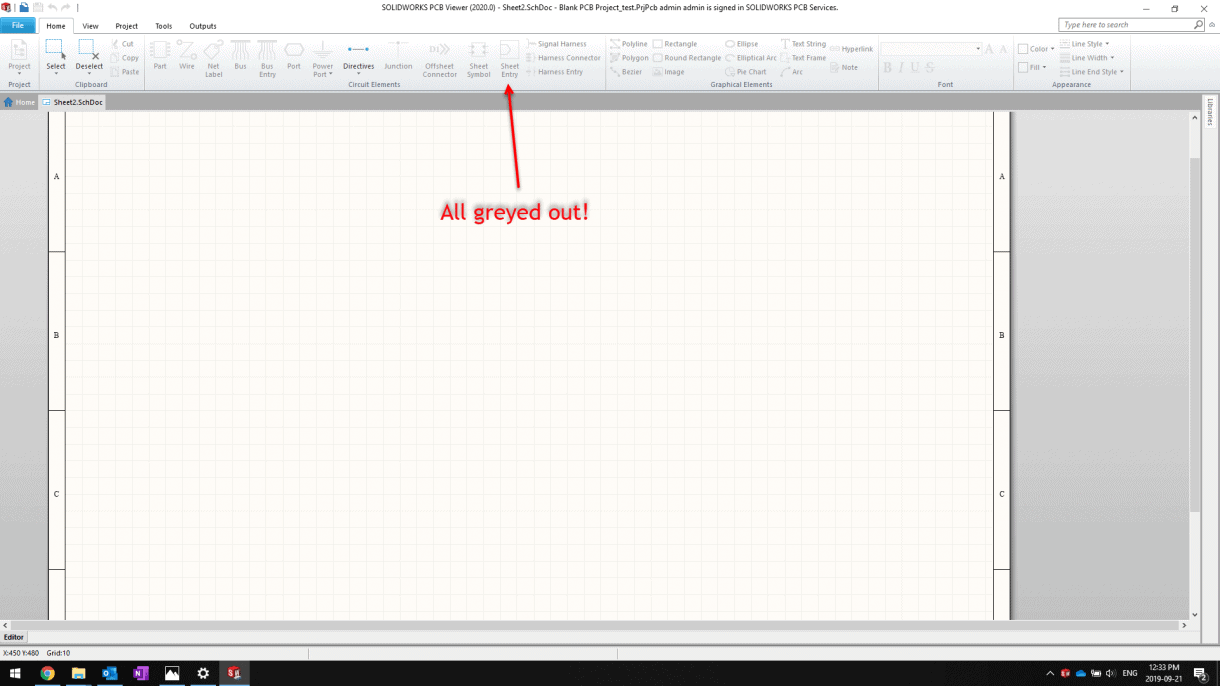Open the font name combo box
The image size is (1220, 686).
pos(931,49)
